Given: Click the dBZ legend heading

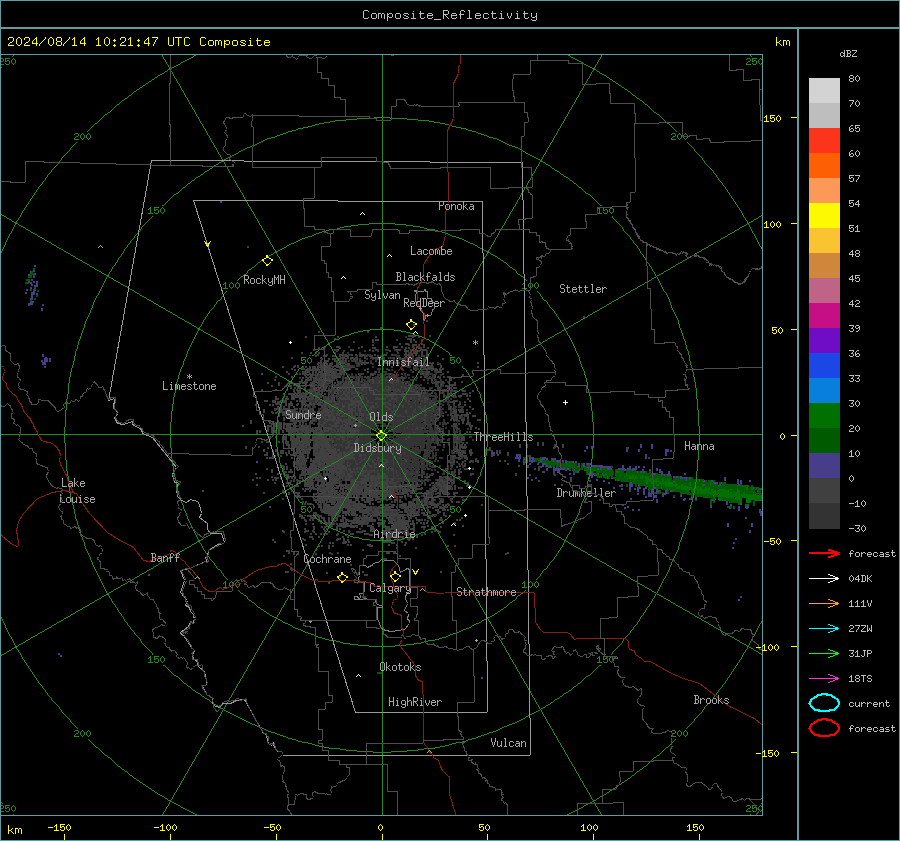Looking at the screenshot, I should click(x=848, y=53).
